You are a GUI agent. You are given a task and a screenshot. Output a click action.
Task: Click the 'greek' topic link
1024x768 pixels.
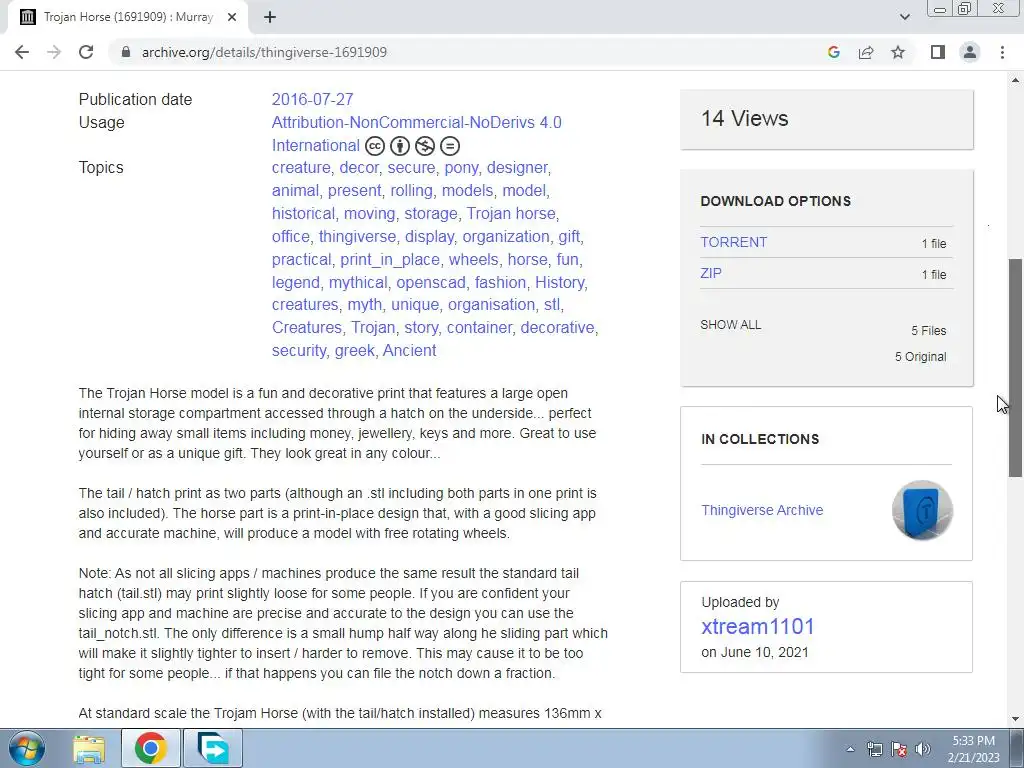point(354,350)
